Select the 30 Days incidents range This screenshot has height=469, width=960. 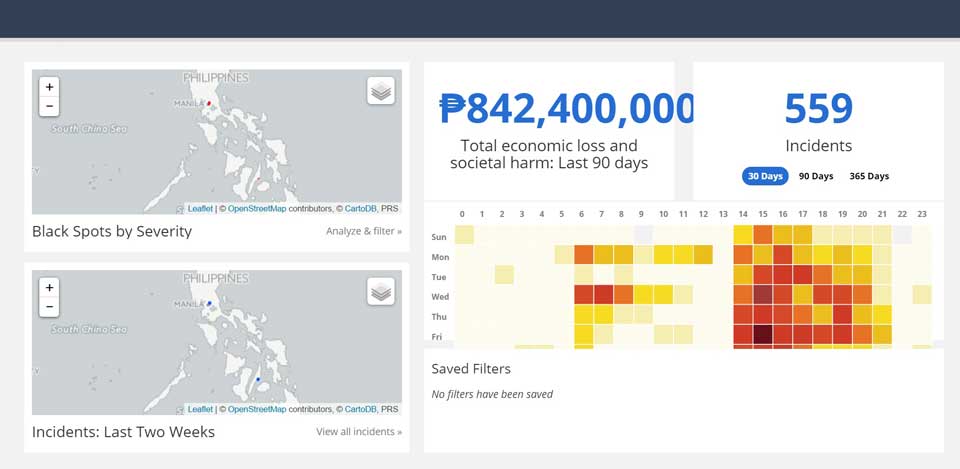[765, 176]
